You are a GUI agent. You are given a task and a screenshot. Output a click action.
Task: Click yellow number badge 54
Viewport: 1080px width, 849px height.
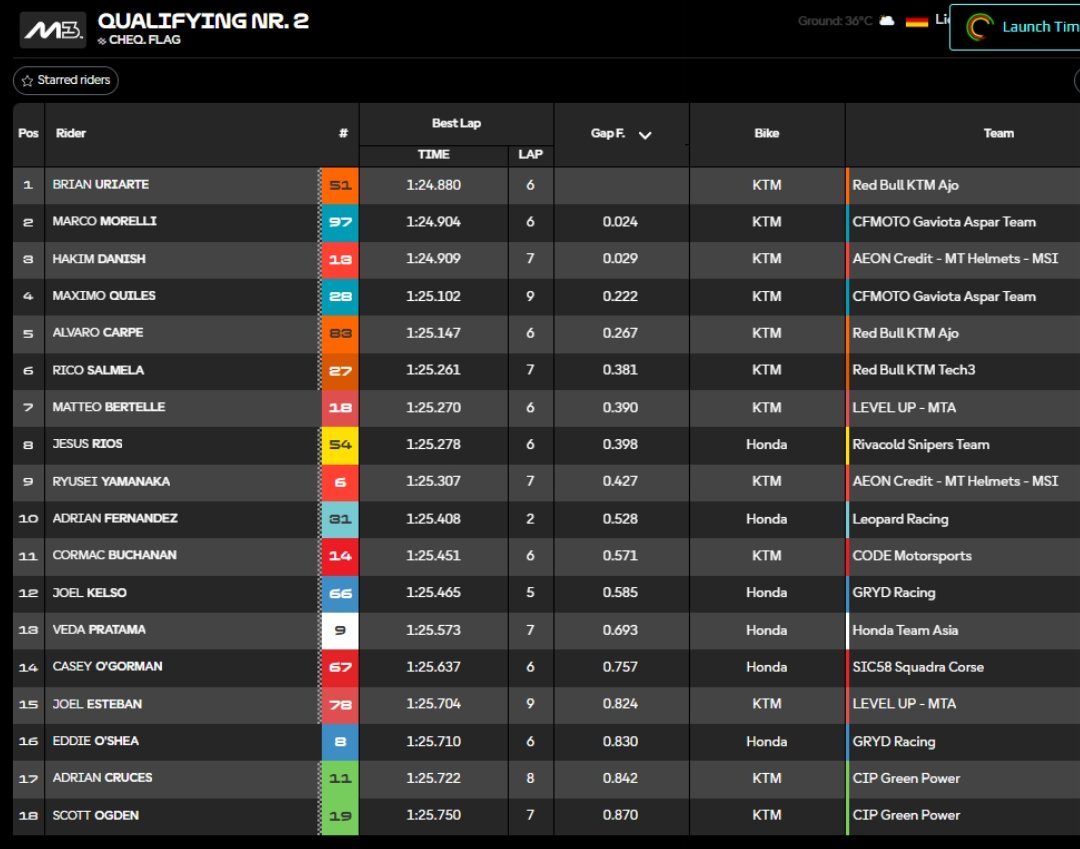[x=340, y=445]
